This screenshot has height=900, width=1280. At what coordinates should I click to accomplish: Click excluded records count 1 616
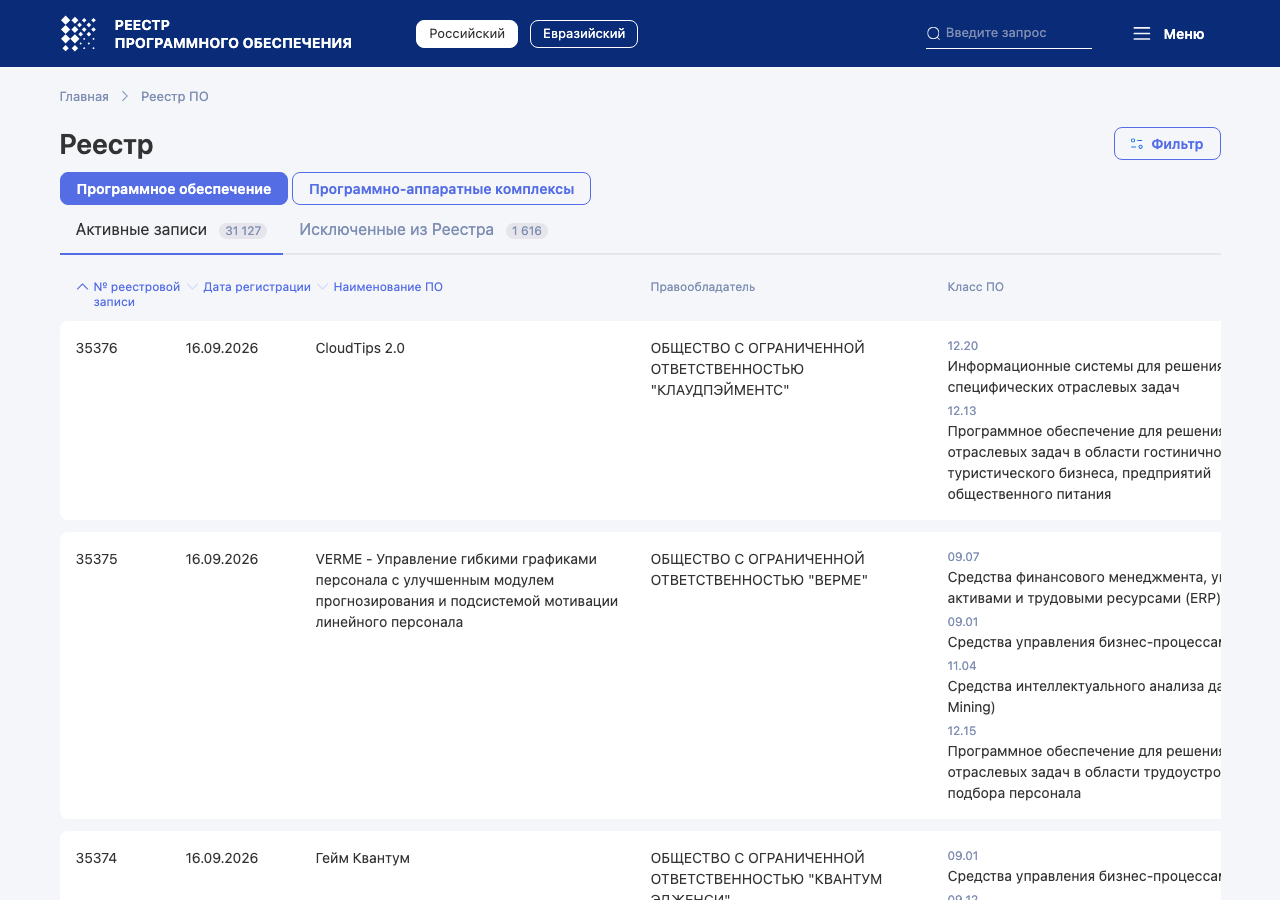527,231
